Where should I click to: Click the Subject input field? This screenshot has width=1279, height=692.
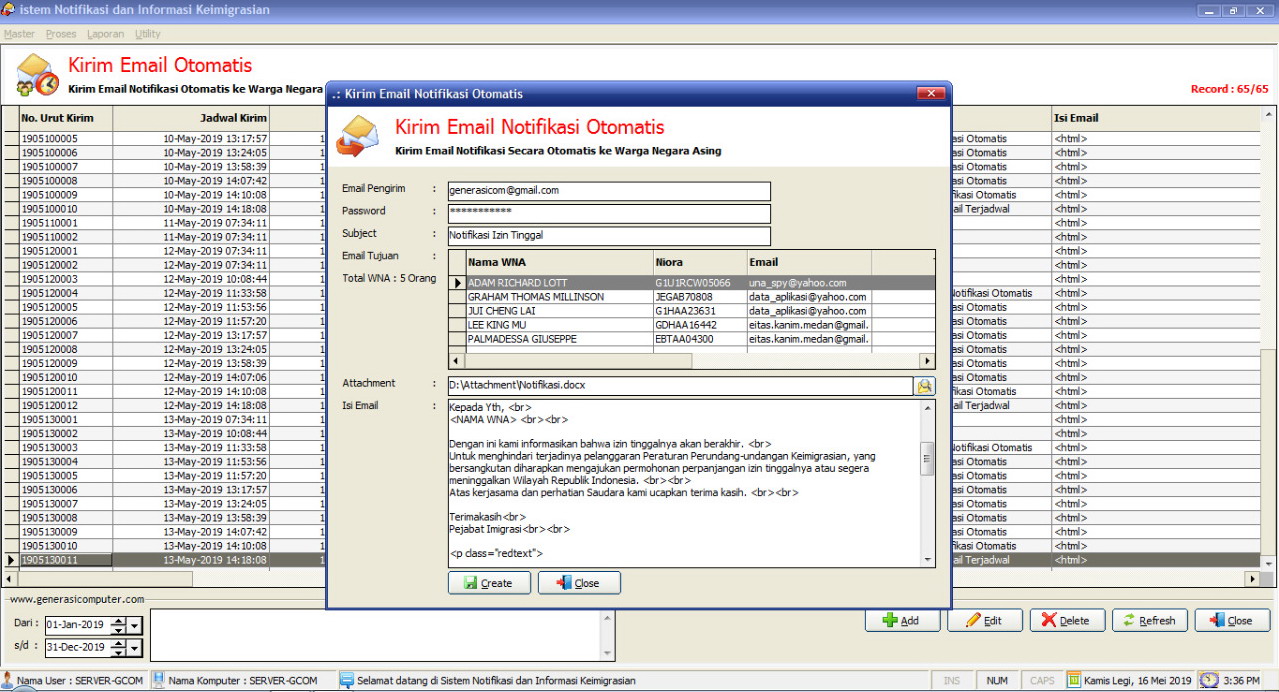[608, 236]
